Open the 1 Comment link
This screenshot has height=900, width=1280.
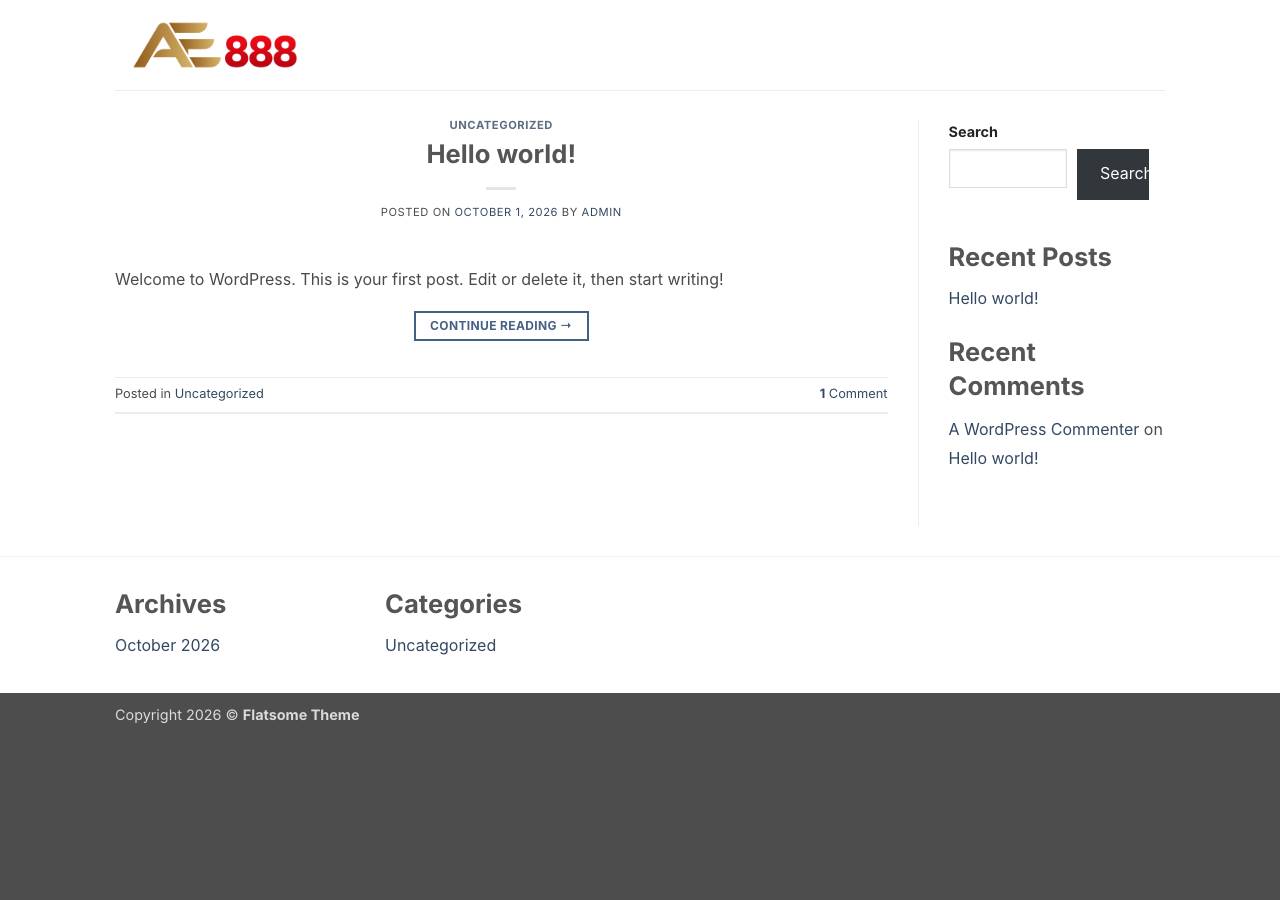tap(853, 394)
